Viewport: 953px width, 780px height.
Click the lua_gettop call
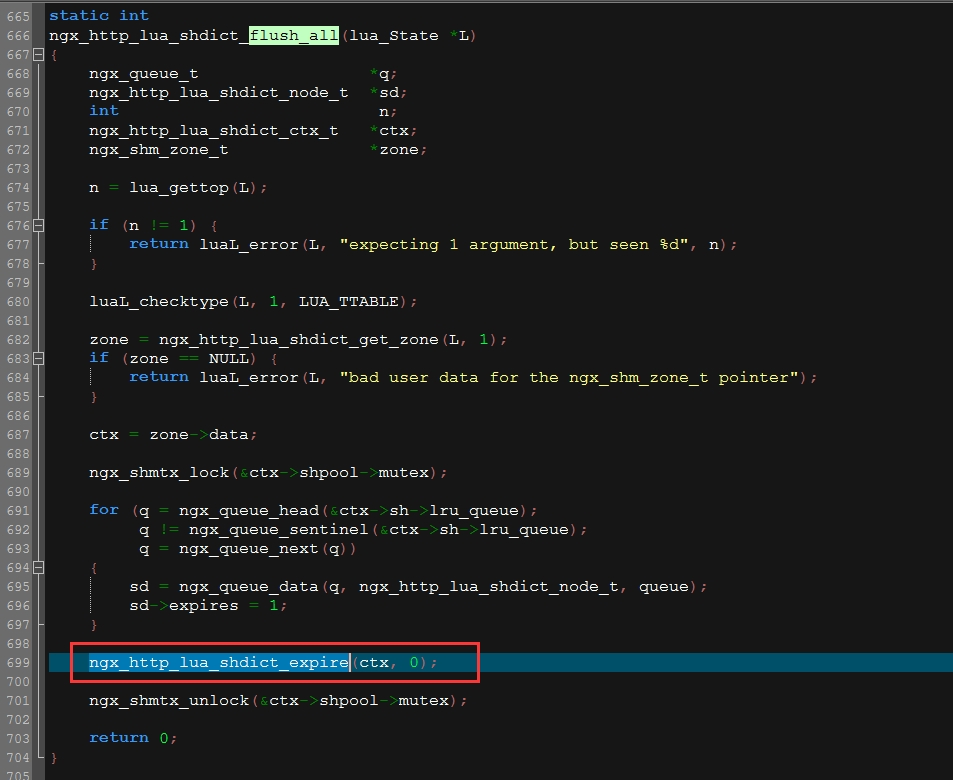pos(179,187)
